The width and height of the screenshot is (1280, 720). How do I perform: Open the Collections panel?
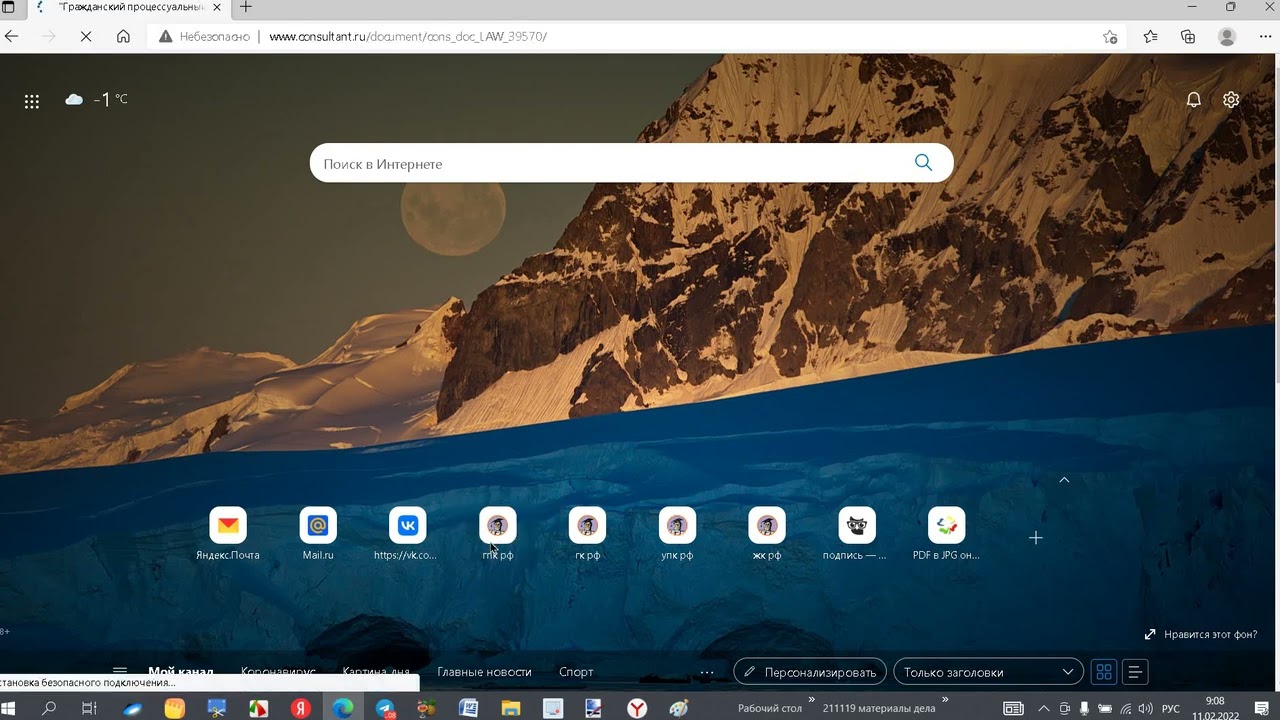tap(1188, 36)
